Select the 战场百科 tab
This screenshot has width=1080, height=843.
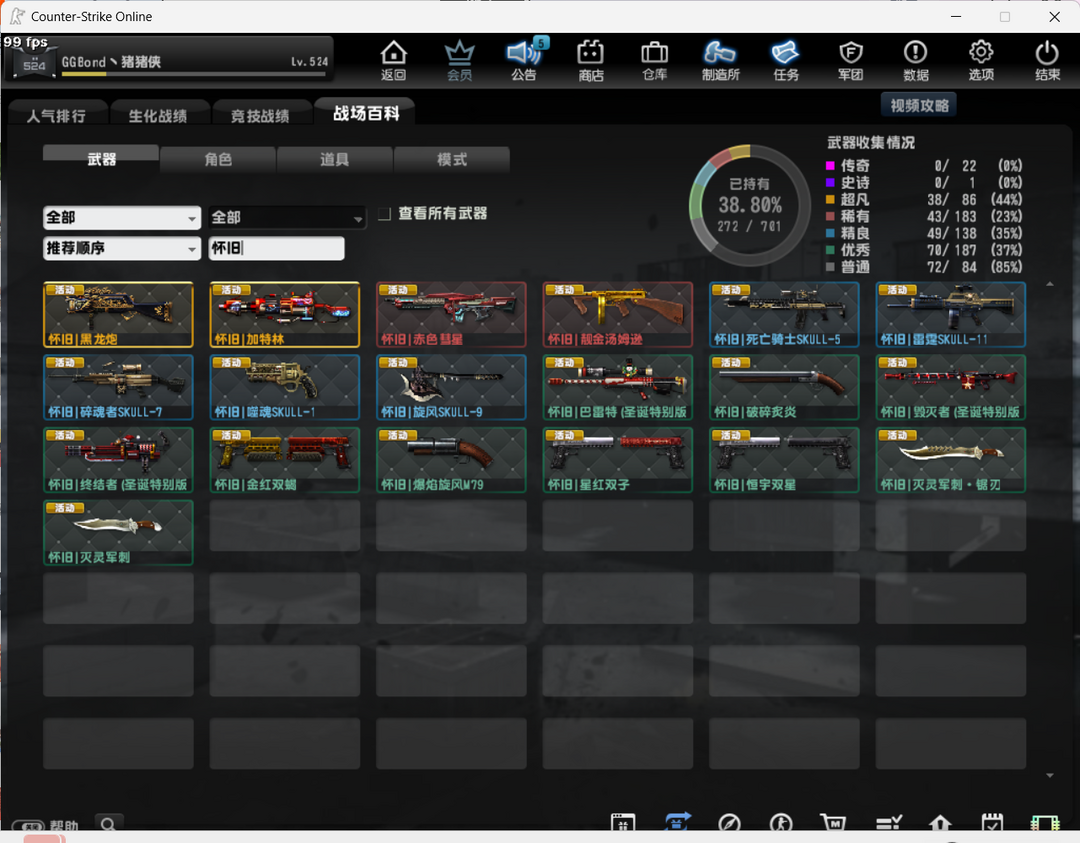[x=366, y=113]
